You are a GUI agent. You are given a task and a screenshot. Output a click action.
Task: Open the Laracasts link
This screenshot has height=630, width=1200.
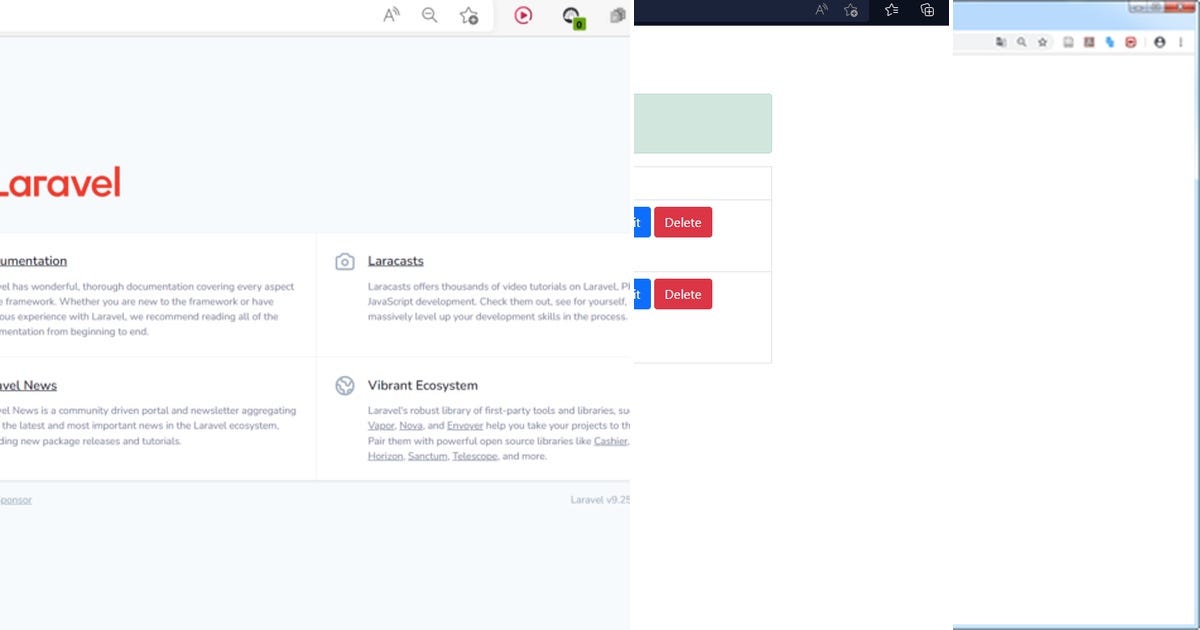(396, 260)
